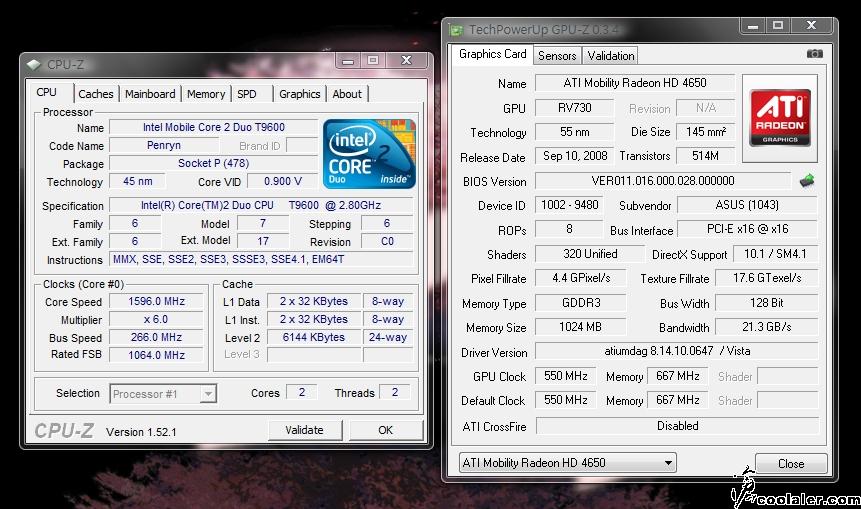This screenshot has height=509, width=861.
Task: Click the Code Name field Penryn
Action: coord(164,146)
